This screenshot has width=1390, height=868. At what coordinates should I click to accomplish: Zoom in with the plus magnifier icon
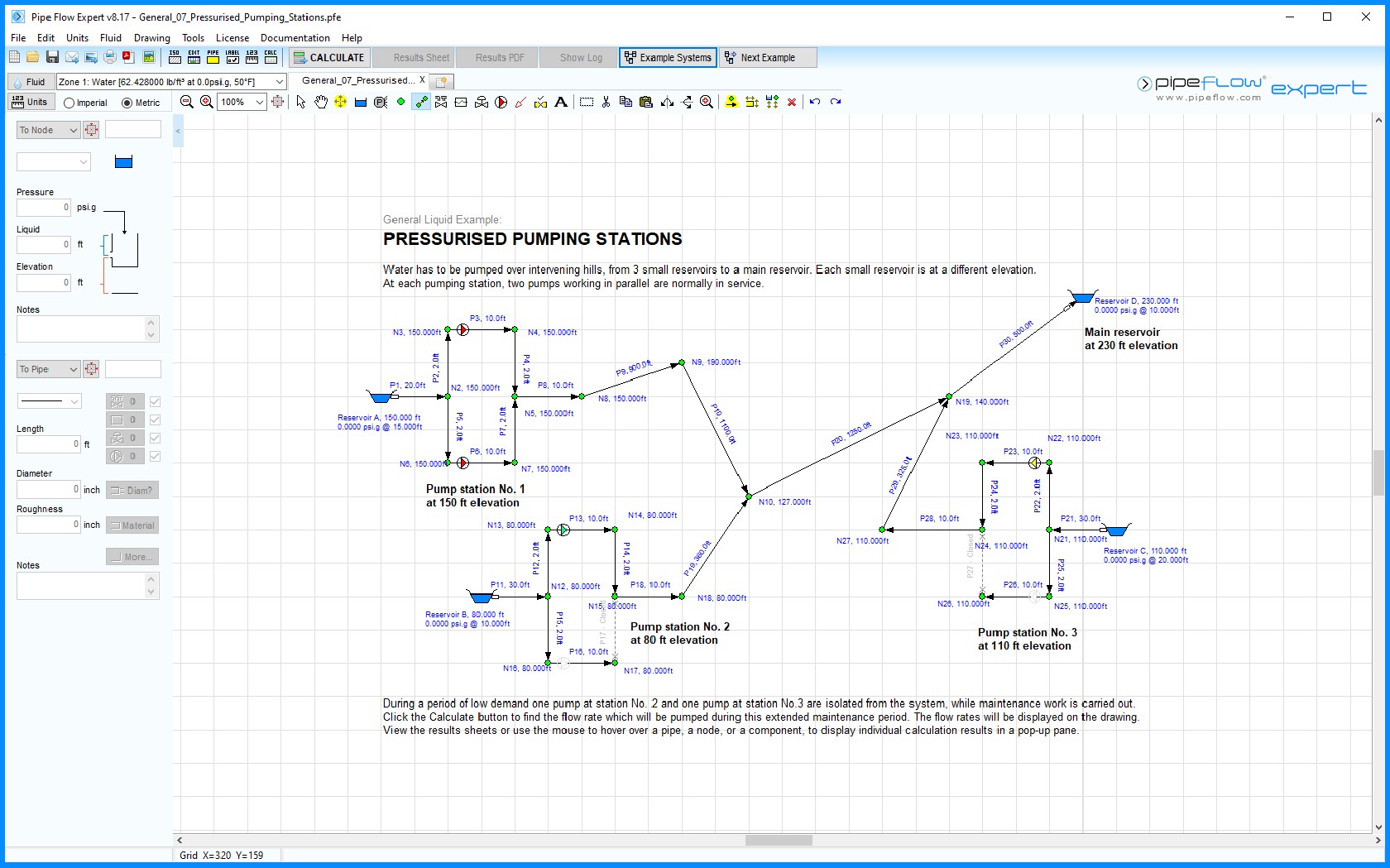click(206, 102)
